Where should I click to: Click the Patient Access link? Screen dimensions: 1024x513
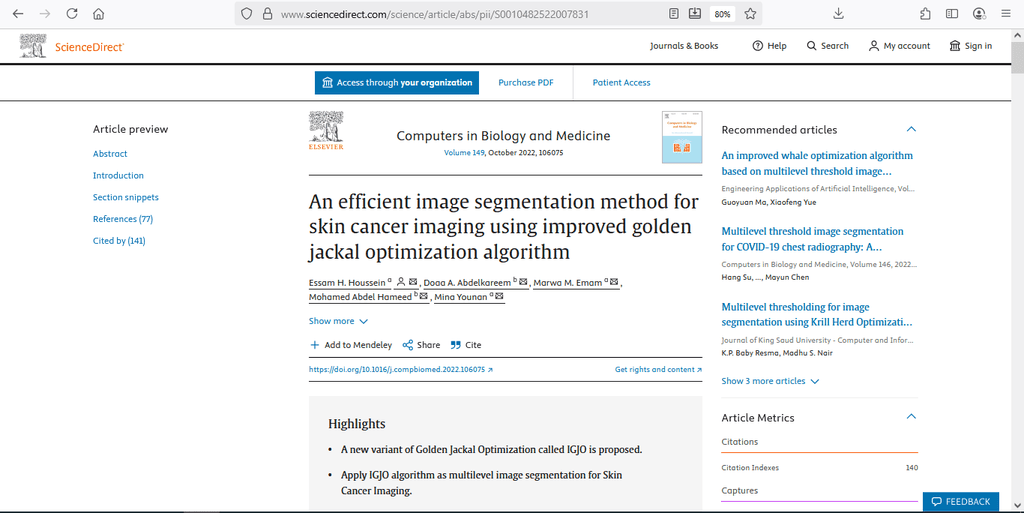point(621,83)
